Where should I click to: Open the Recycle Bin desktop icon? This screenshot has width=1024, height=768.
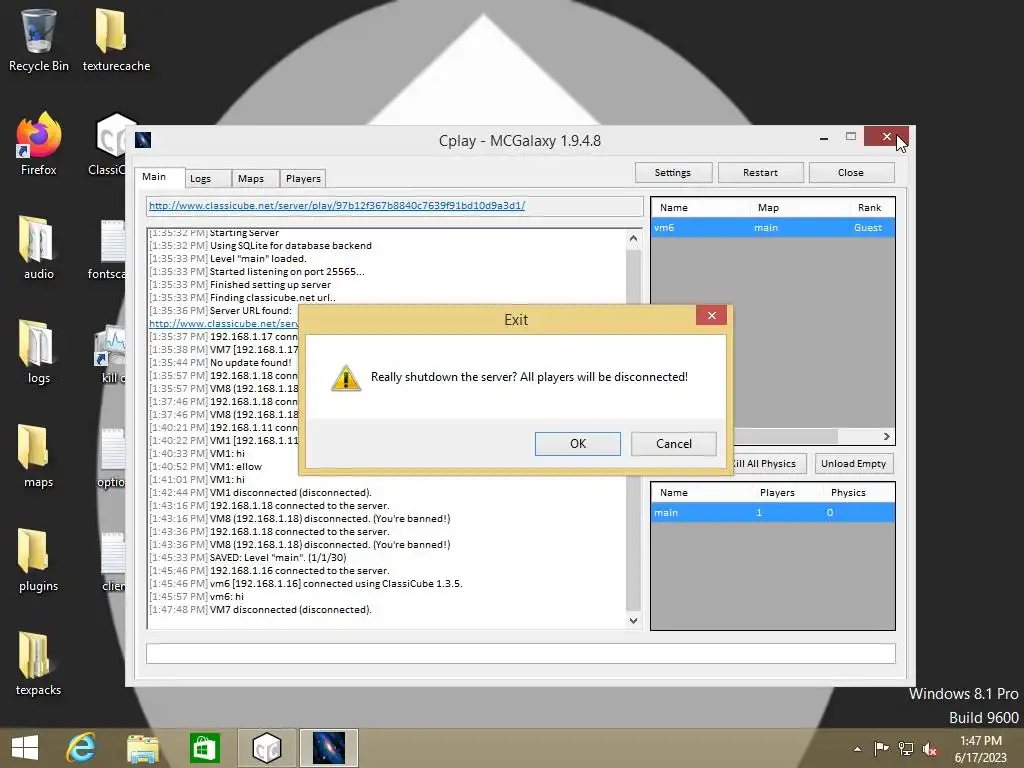pos(39,40)
